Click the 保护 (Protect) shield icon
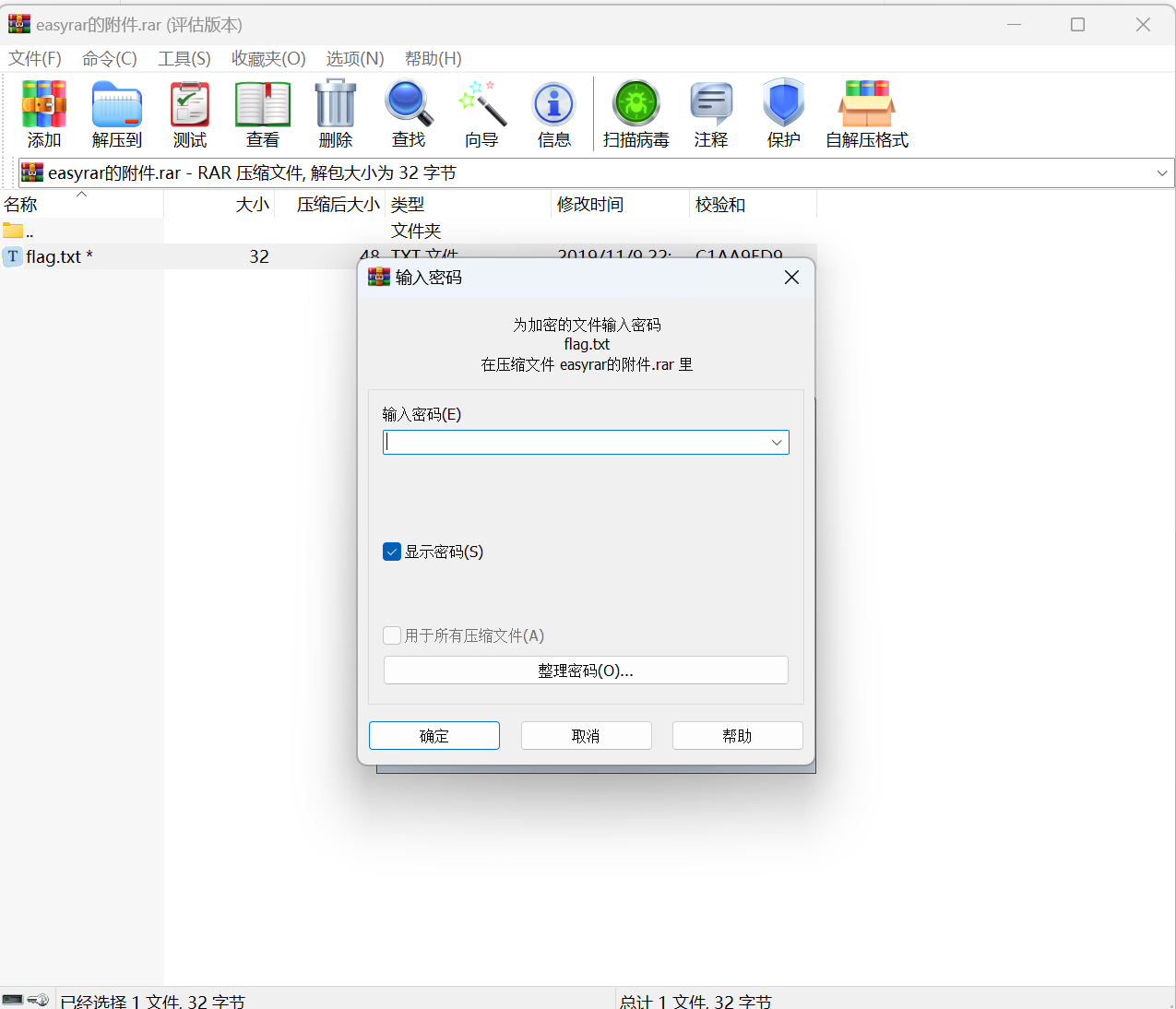The image size is (1176, 1009). click(784, 103)
